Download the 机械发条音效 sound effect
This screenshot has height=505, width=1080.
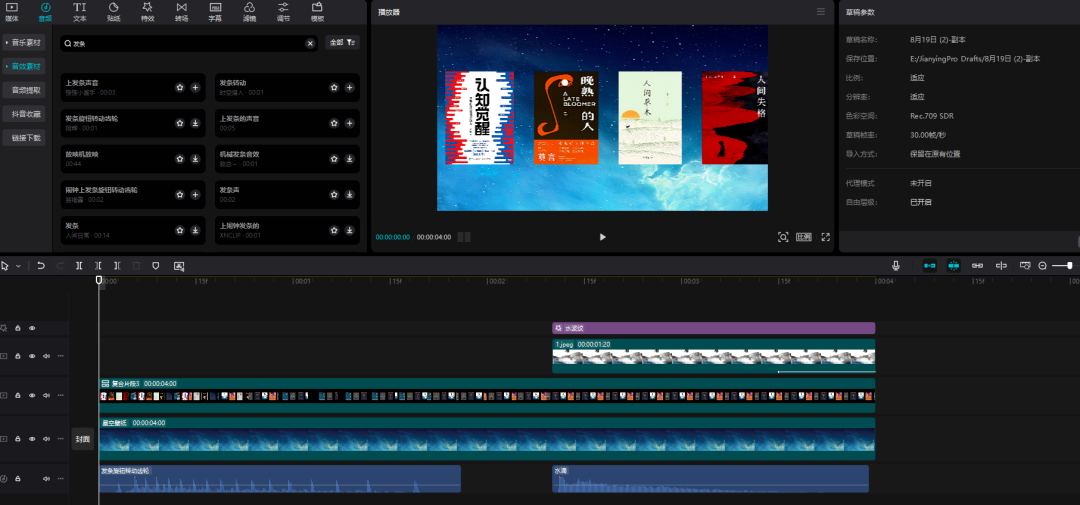pyautogui.click(x=349, y=159)
